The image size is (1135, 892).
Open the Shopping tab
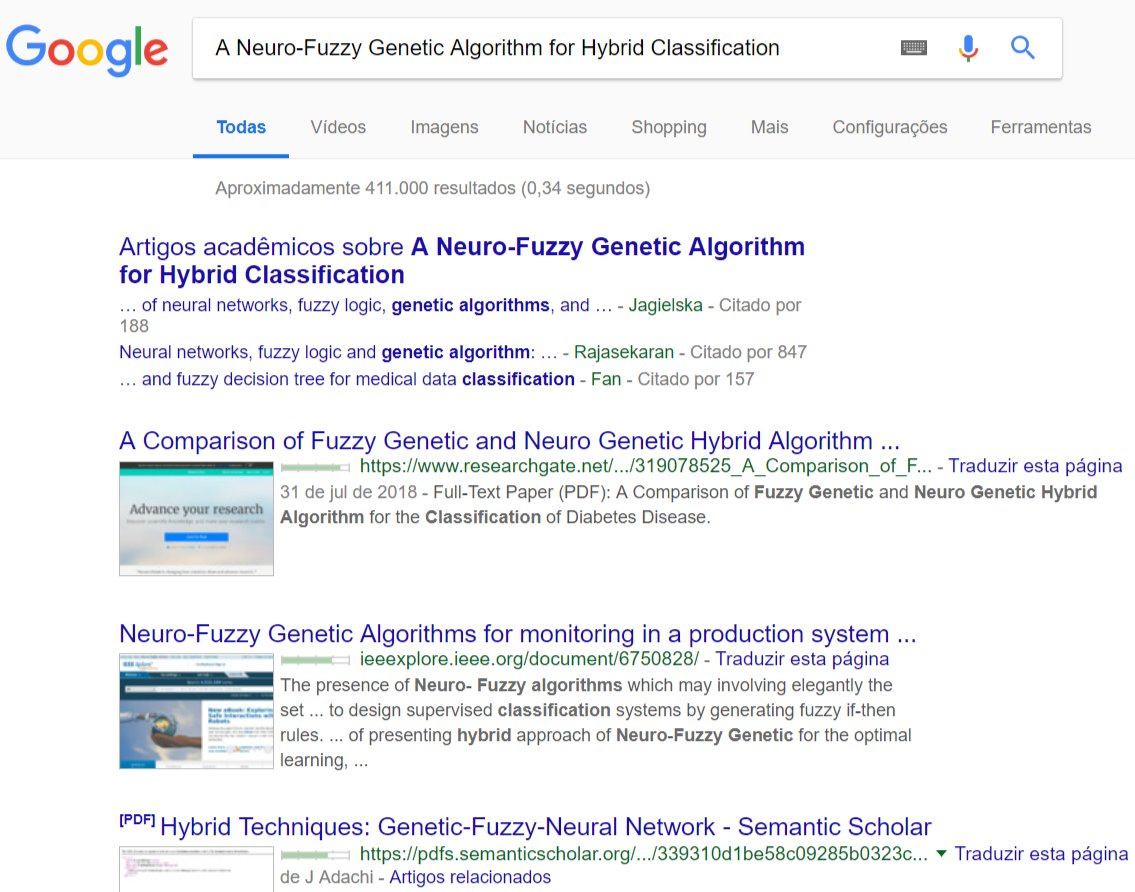(x=669, y=127)
